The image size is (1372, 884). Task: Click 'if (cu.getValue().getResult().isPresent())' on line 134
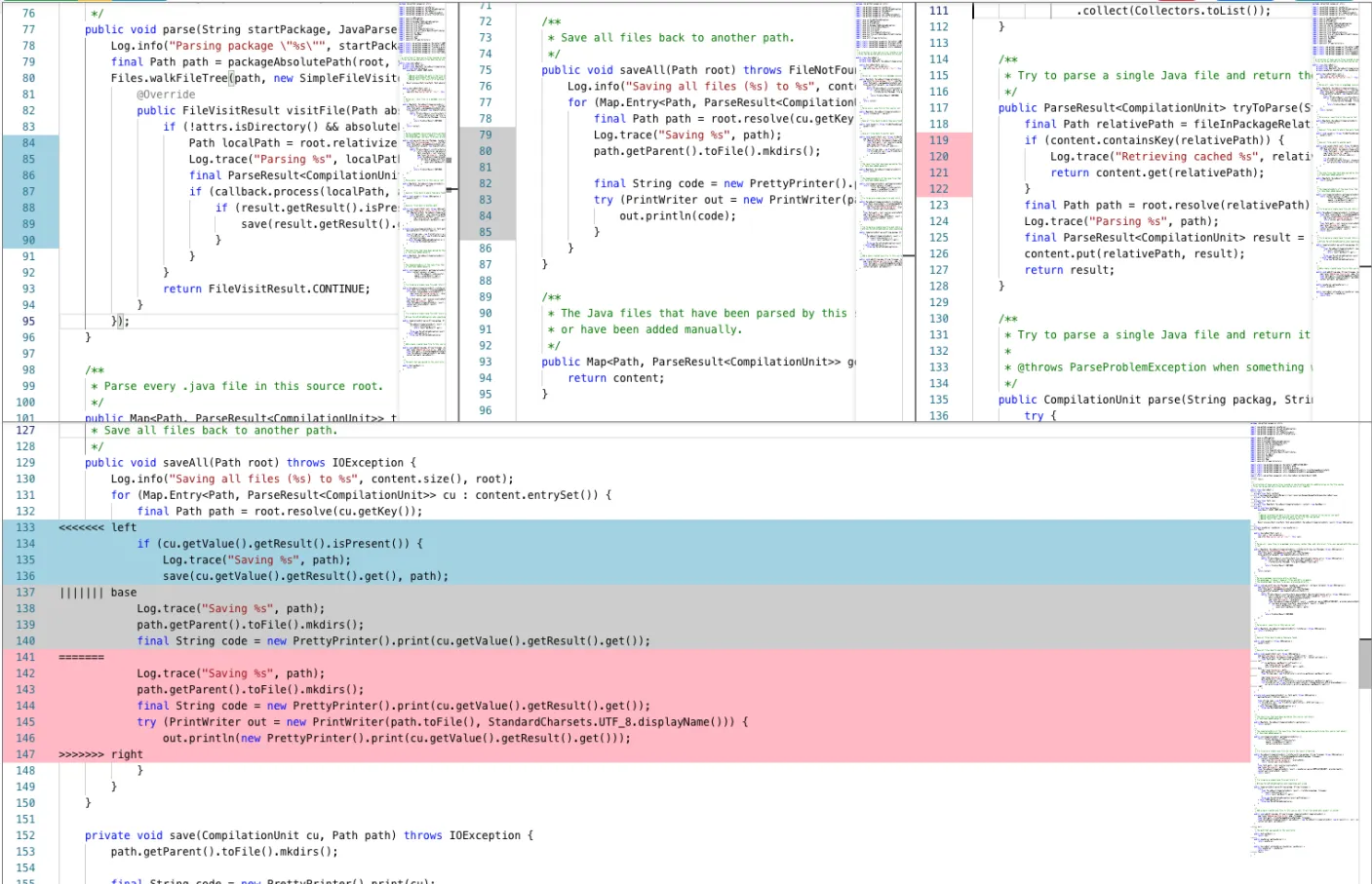point(280,544)
